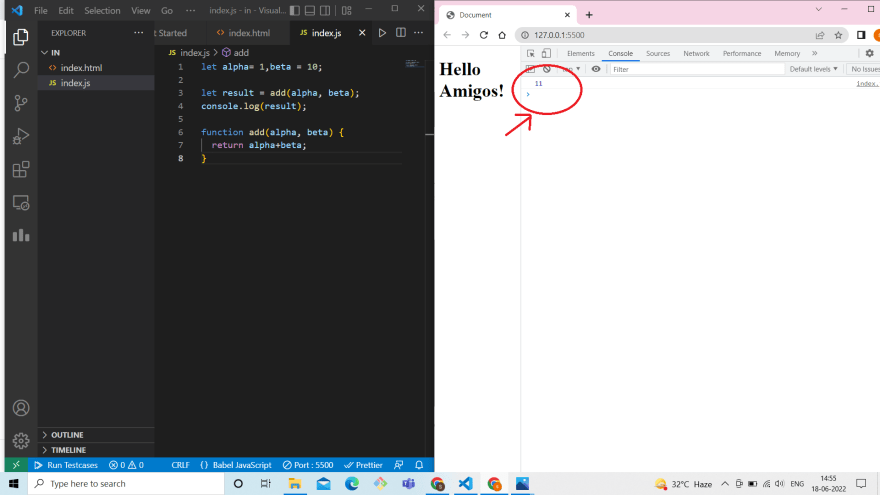880x495 pixels.
Task: Open the Accounts menu in VS Code
Action: (21, 408)
